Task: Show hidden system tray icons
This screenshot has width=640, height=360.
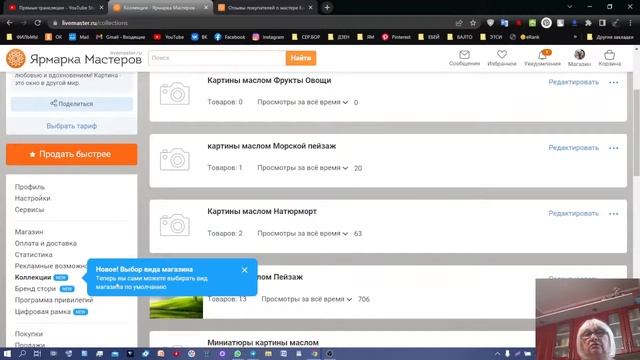Action: [497, 353]
